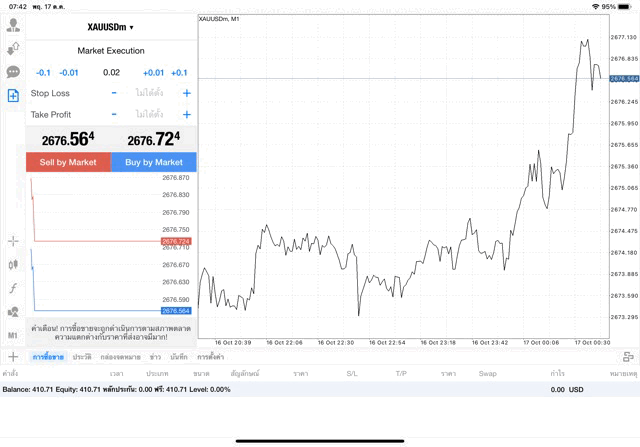Increase Stop Loss with plus
This screenshot has height=447, width=640.
[186, 93]
